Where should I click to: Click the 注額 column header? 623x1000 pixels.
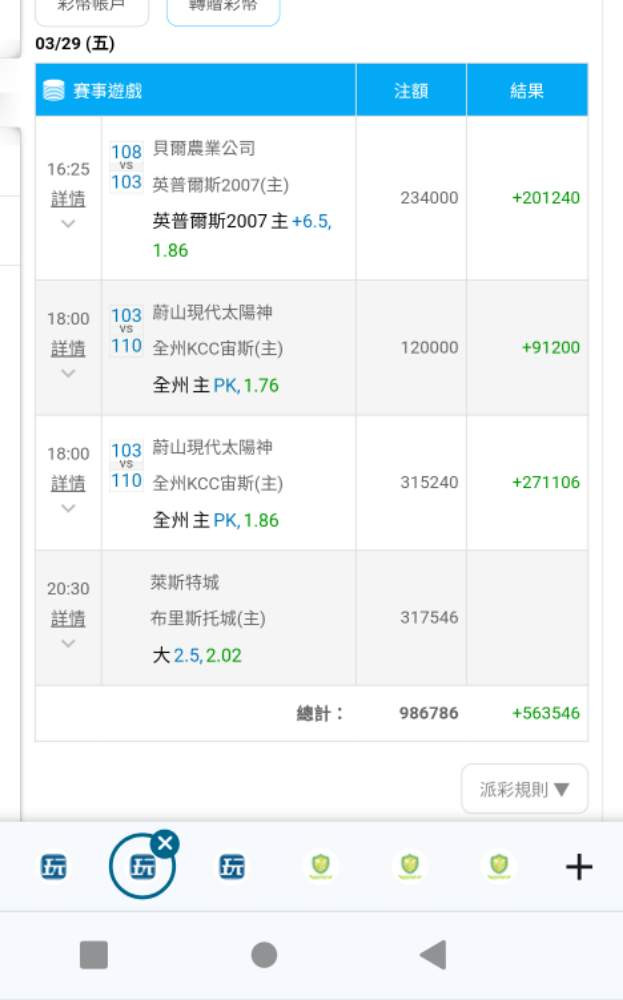click(x=411, y=90)
